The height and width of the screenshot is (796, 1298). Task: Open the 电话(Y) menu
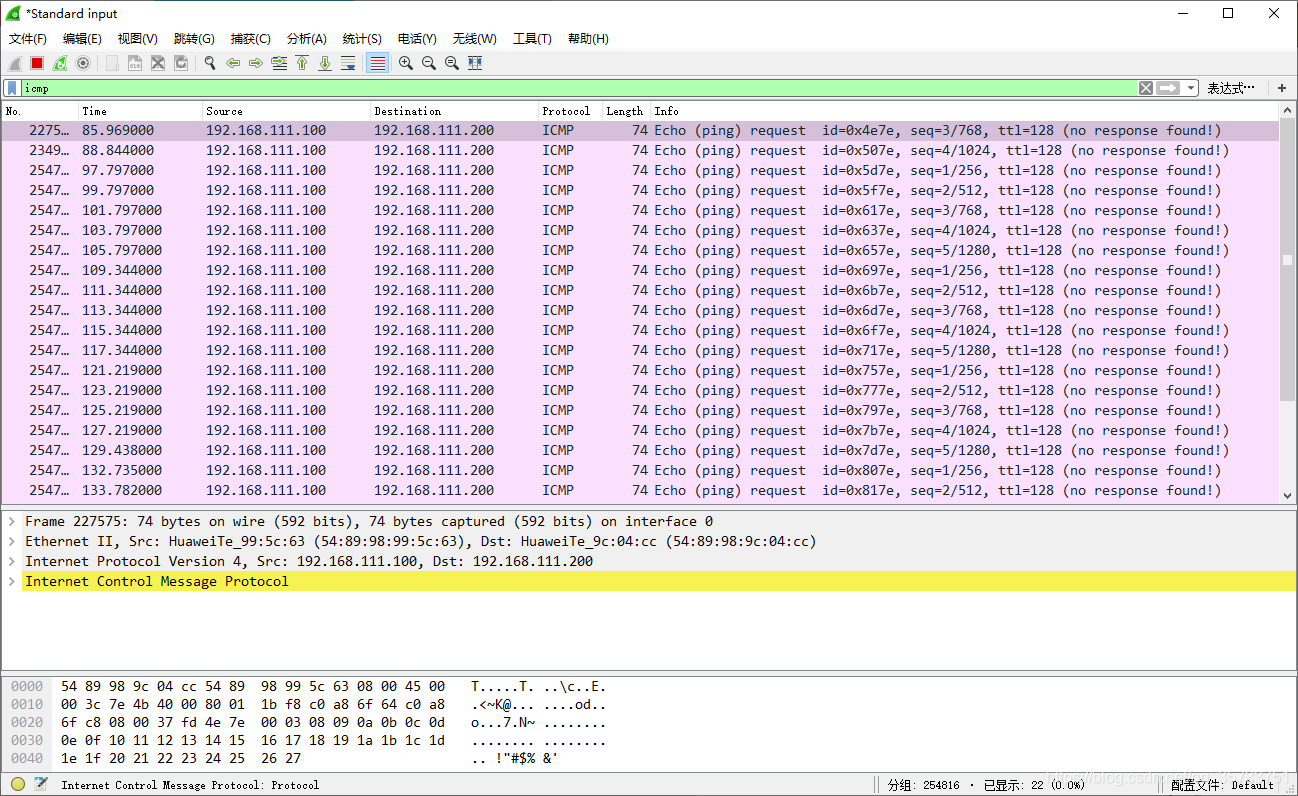(x=417, y=39)
